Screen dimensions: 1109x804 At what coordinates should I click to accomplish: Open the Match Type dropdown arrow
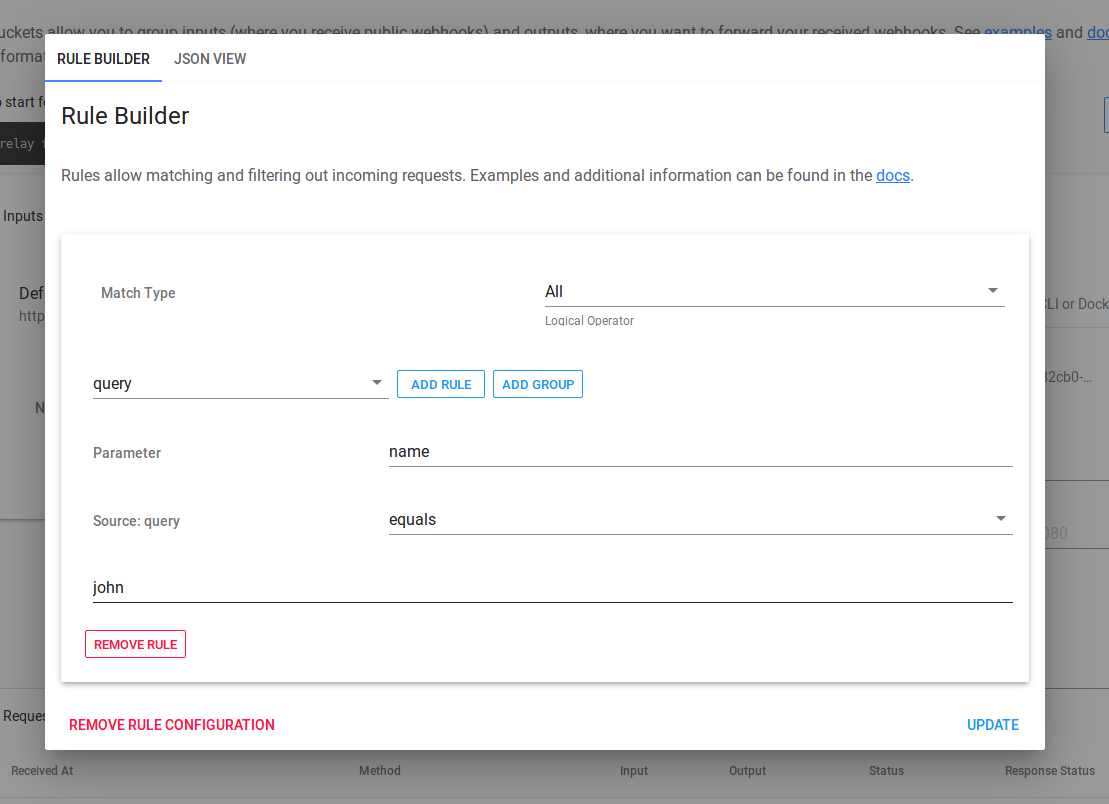click(x=993, y=290)
